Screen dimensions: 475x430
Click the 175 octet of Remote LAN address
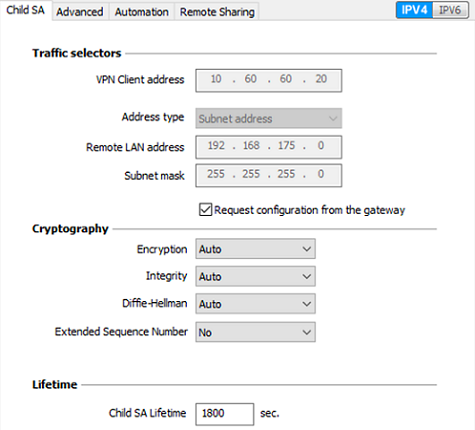coord(286,146)
